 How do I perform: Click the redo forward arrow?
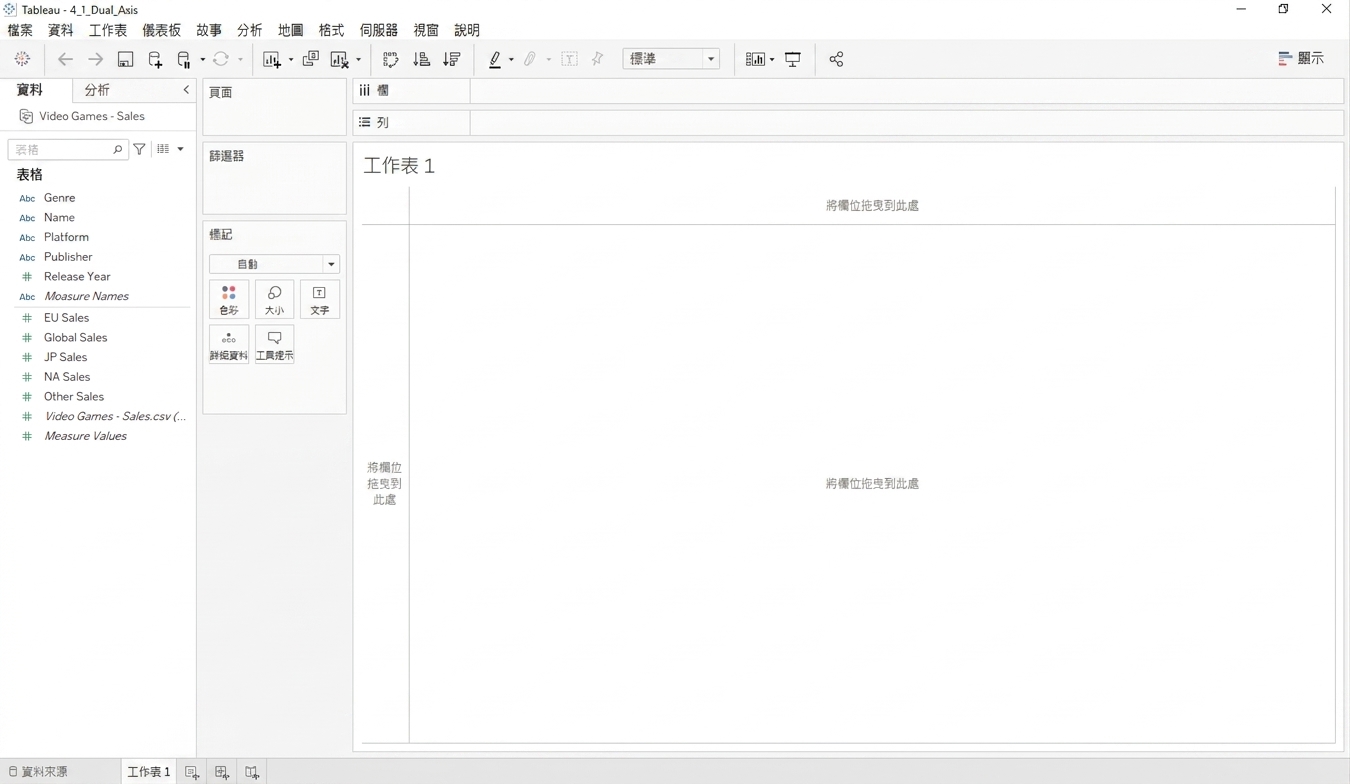point(95,59)
